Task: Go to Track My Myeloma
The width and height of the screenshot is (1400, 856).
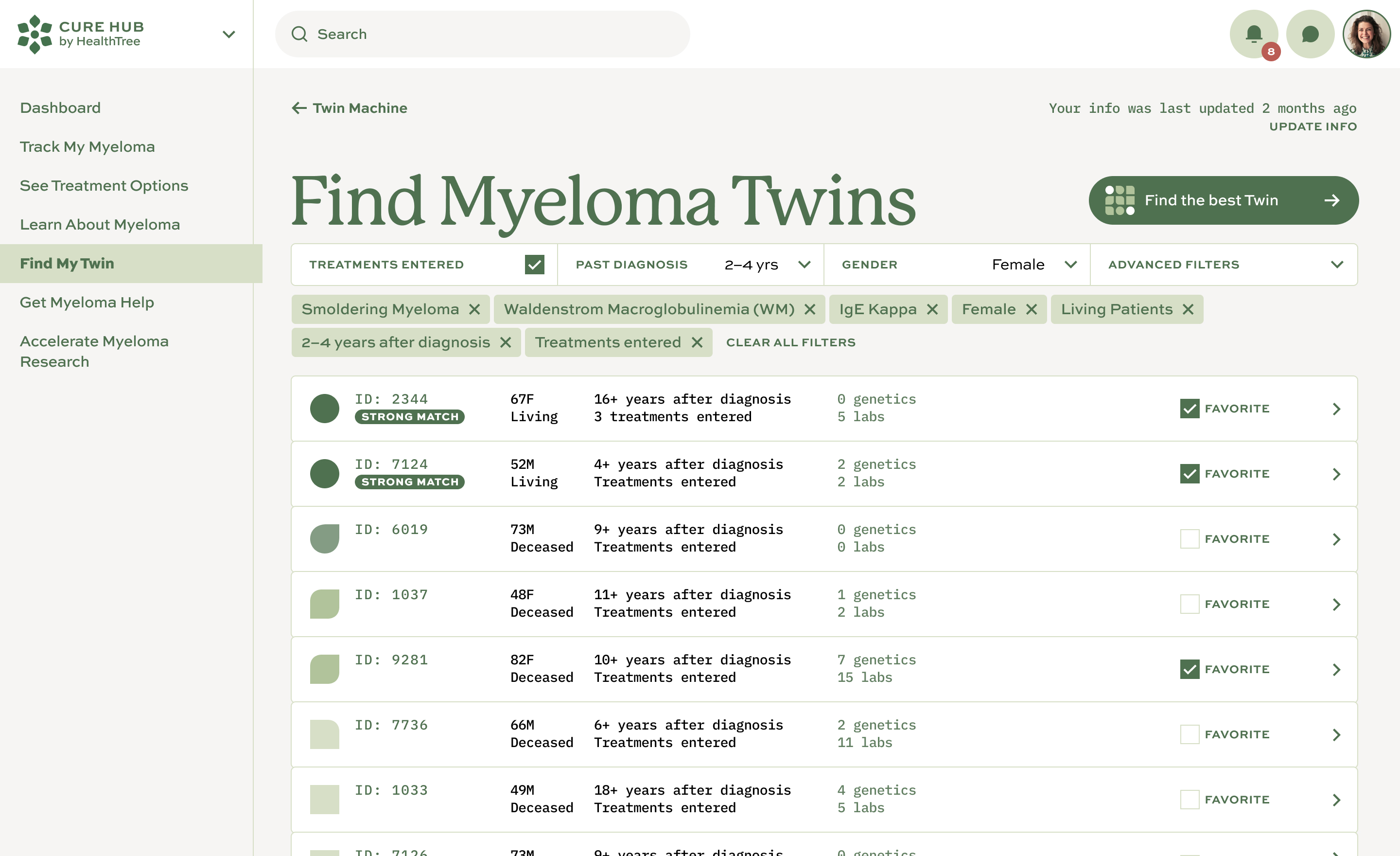Action: [x=87, y=147]
